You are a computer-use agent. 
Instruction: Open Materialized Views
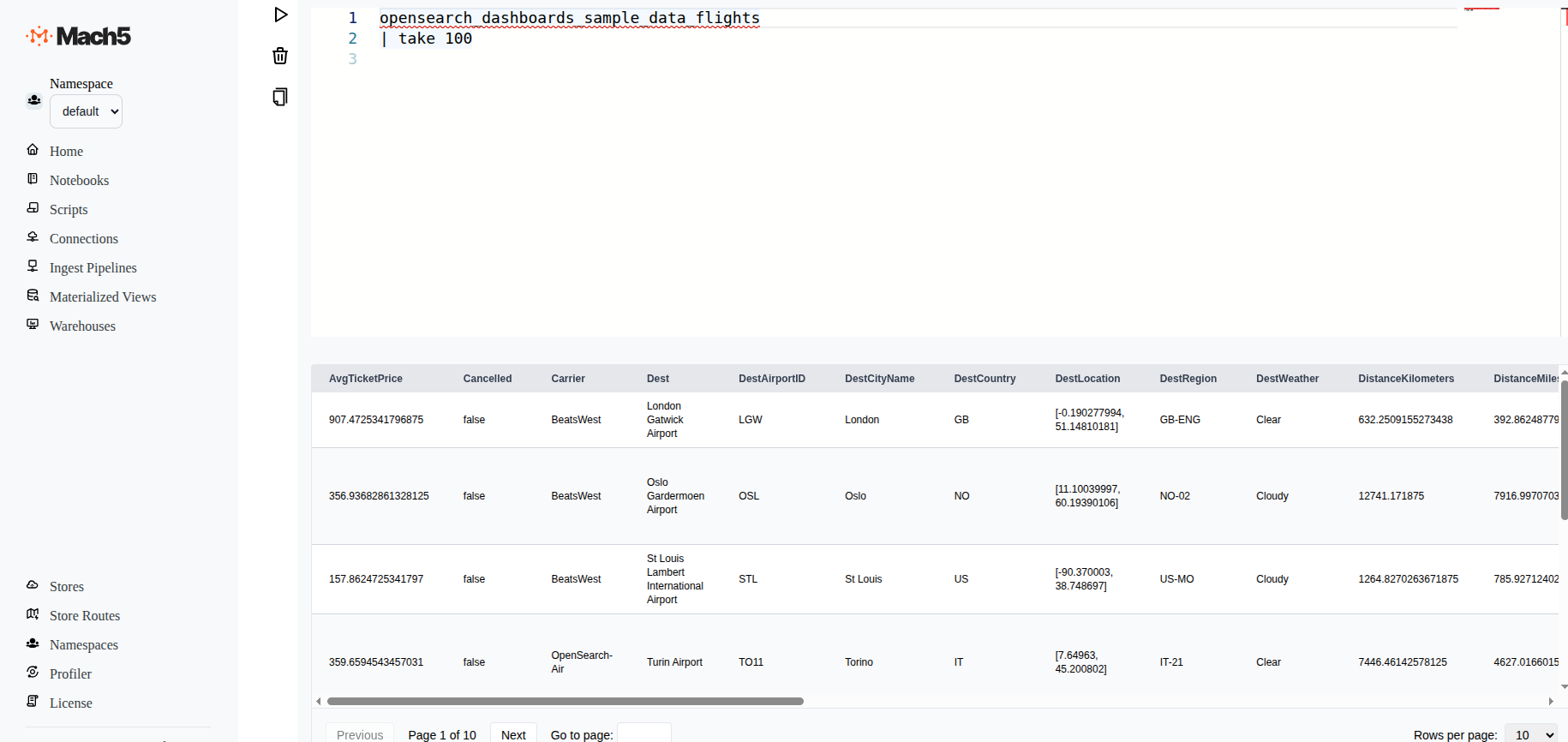(103, 297)
